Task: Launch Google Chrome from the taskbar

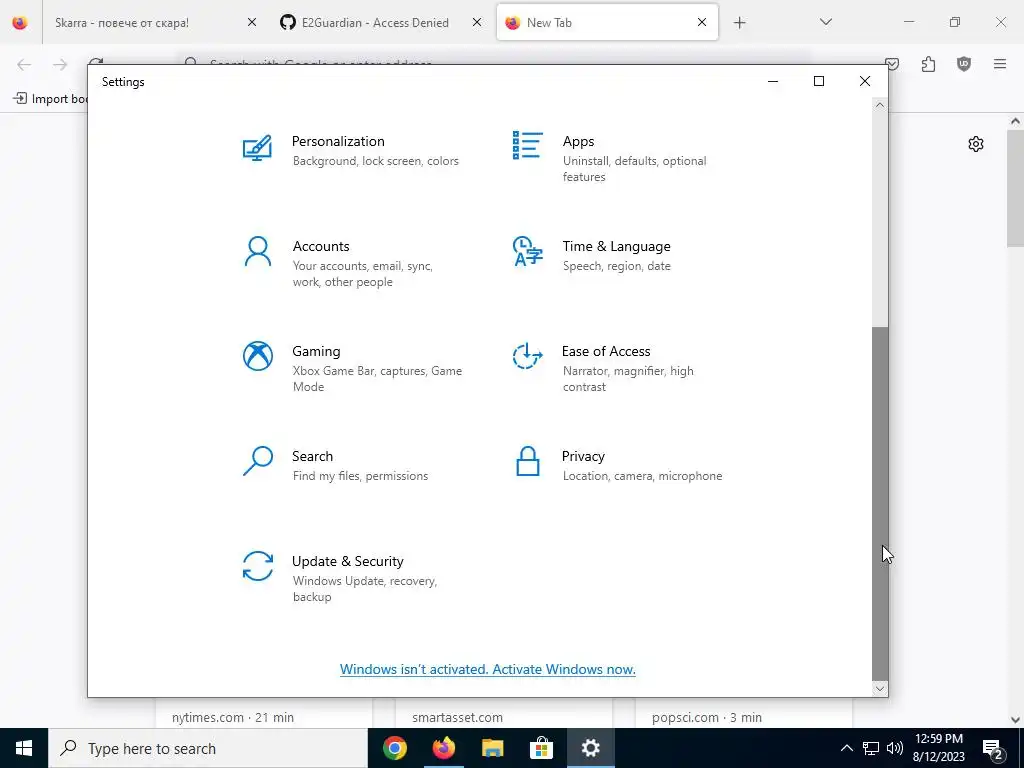Action: tap(394, 748)
